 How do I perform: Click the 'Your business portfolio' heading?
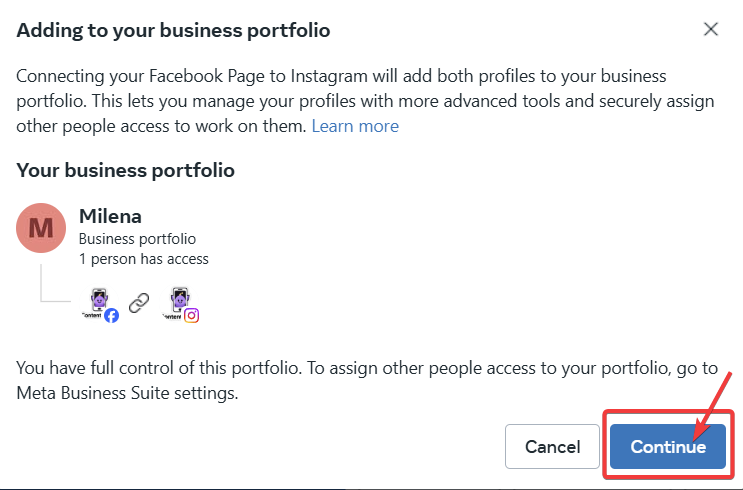(x=126, y=170)
